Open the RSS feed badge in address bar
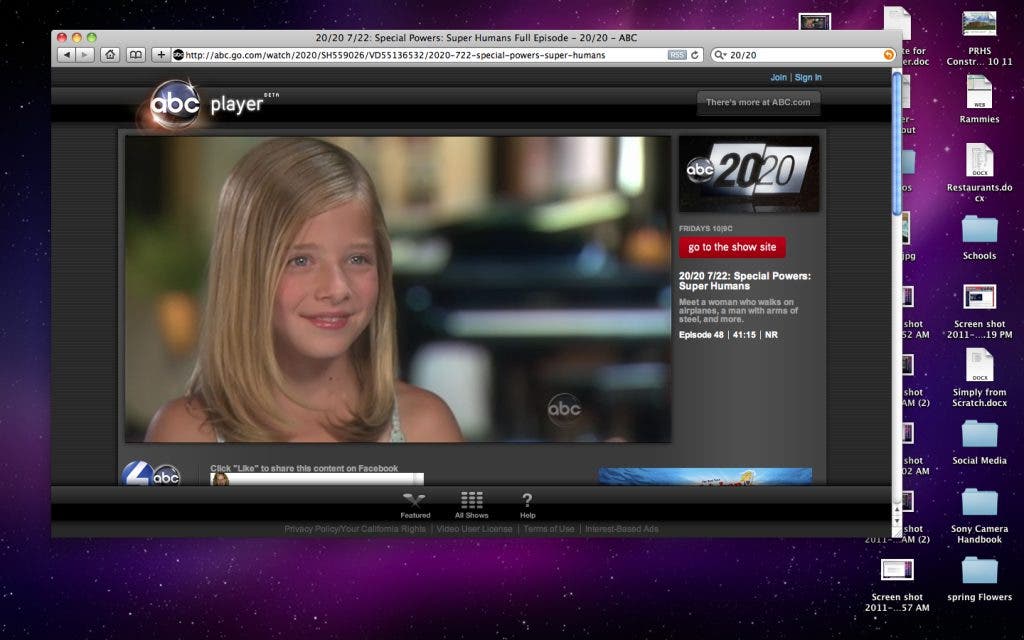 pos(677,55)
